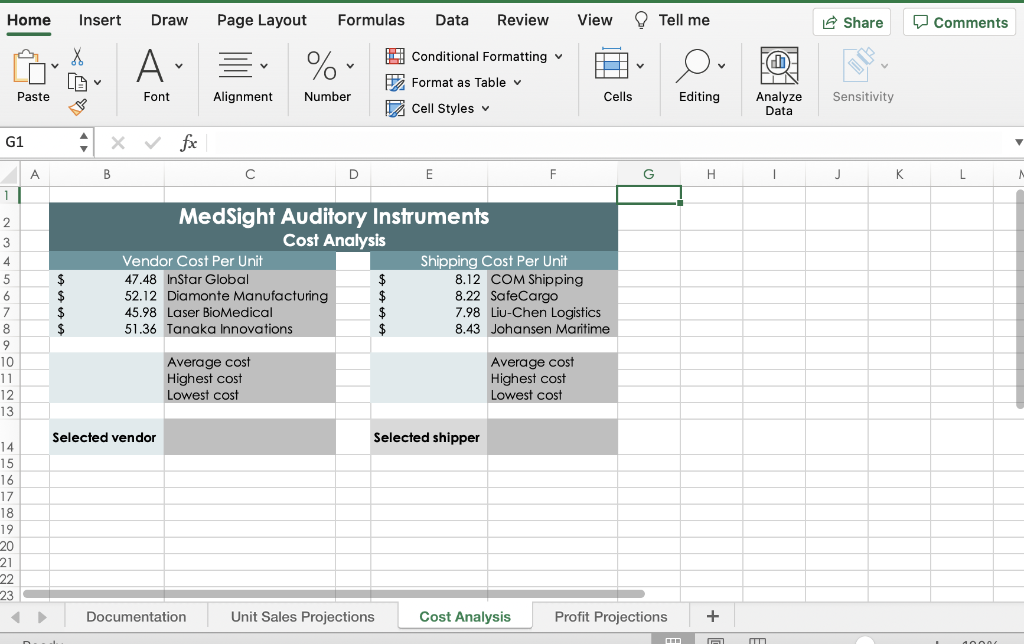Select the Cut scissors icon
The width and height of the screenshot is (1024, 644).
pyautogui.click(x=76, y=57)
